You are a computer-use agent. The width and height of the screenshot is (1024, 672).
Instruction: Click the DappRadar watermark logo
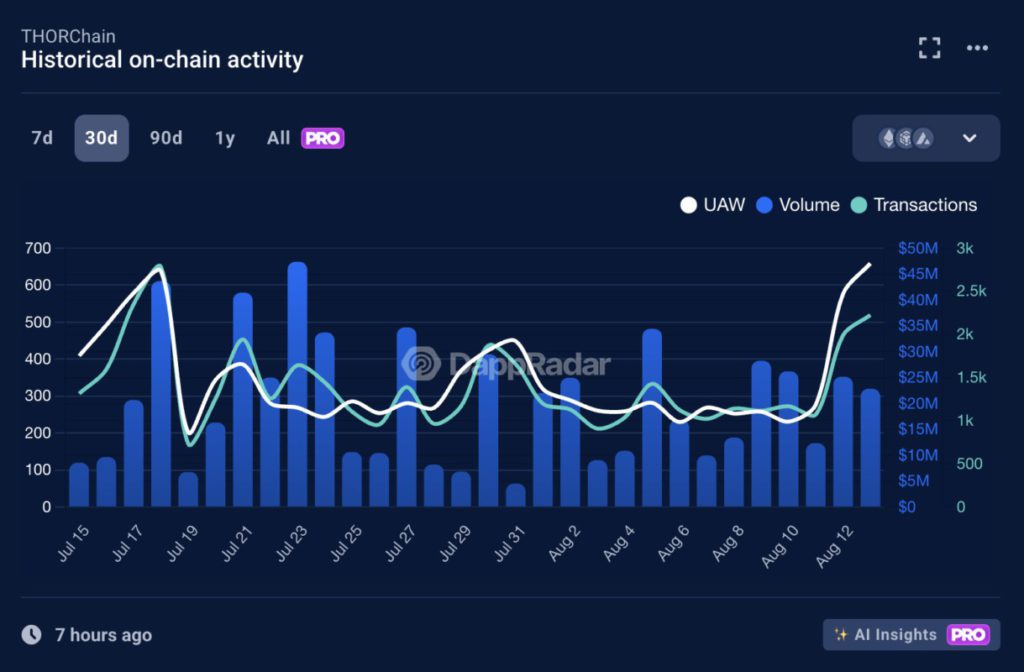[x=423, y=364]
